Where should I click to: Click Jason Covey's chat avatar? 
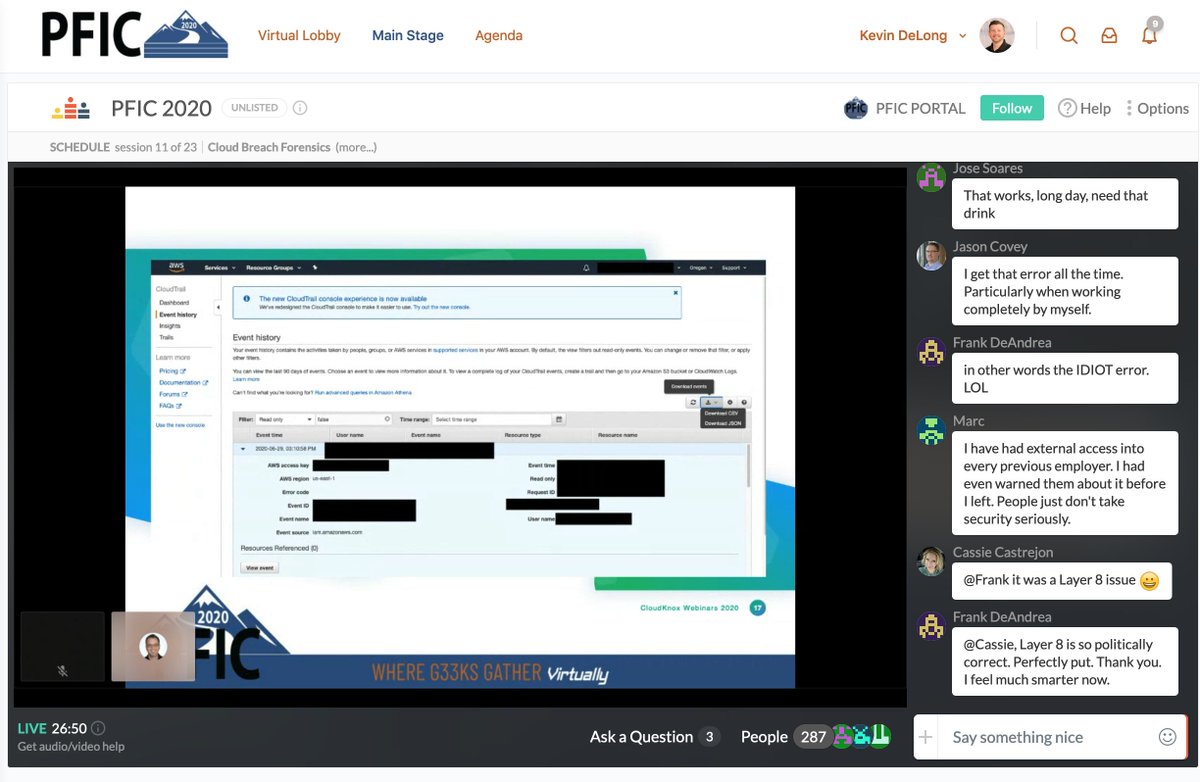coord(931,256)
